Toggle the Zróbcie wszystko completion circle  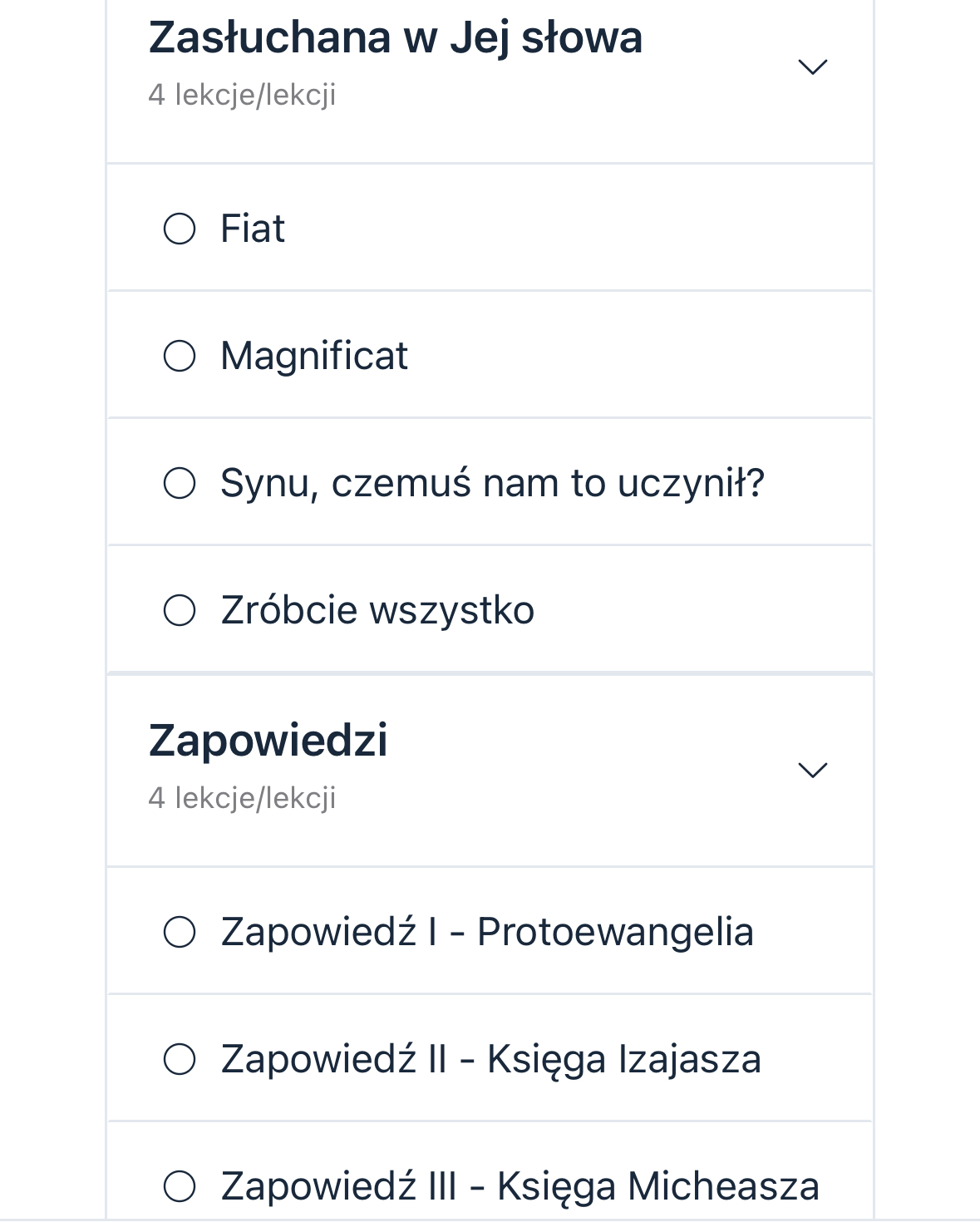pyautogui.click(x=180, y=610)
